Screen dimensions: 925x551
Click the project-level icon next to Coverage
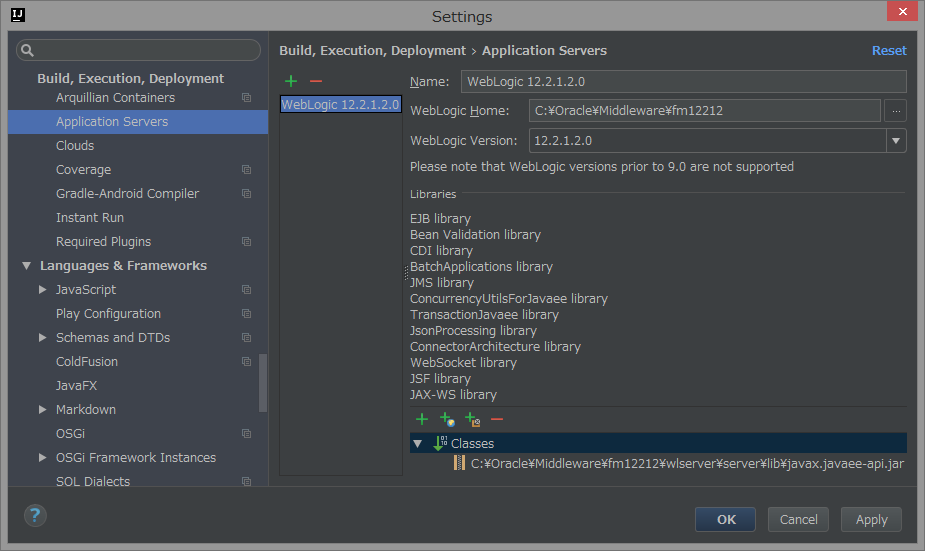(247, 169)
